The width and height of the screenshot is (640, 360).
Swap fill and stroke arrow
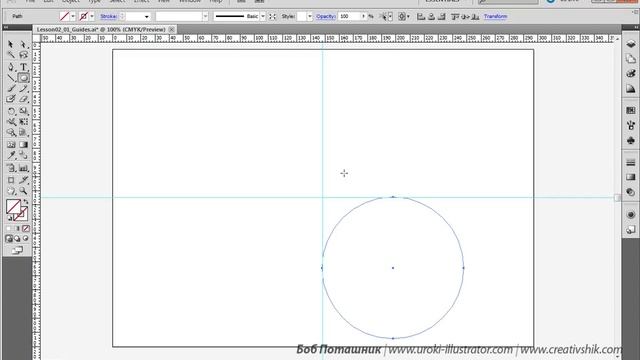coord(26,202)
